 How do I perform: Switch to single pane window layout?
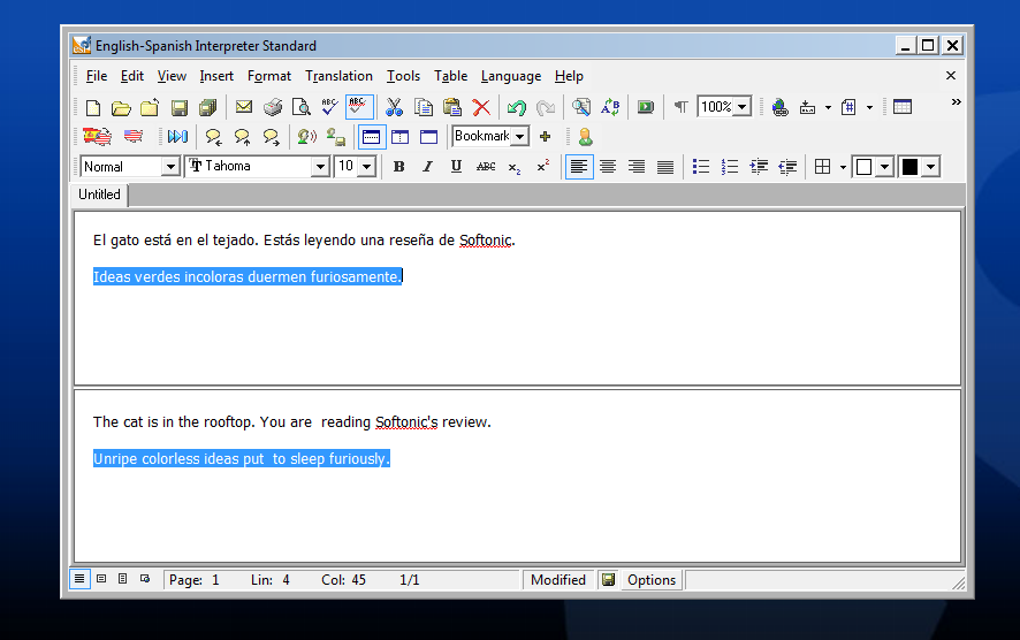[429, 137]
